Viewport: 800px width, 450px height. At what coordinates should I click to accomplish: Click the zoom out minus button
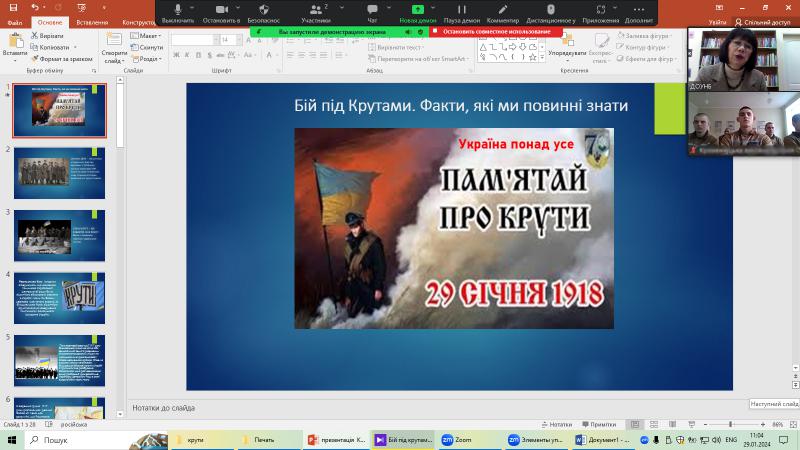click(705, 424)
